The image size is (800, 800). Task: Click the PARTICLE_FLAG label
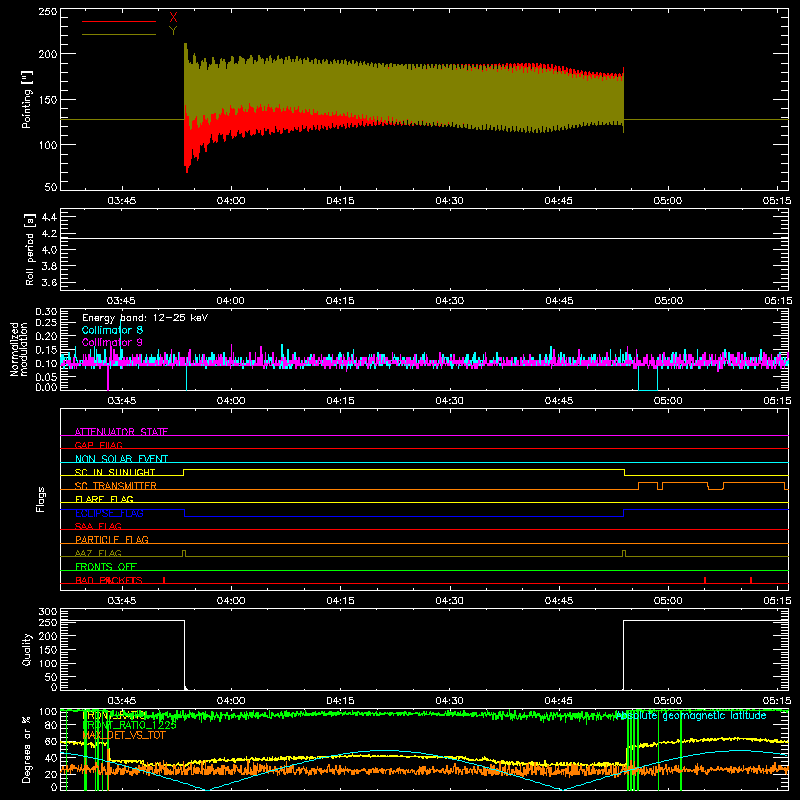click(112, 539)
